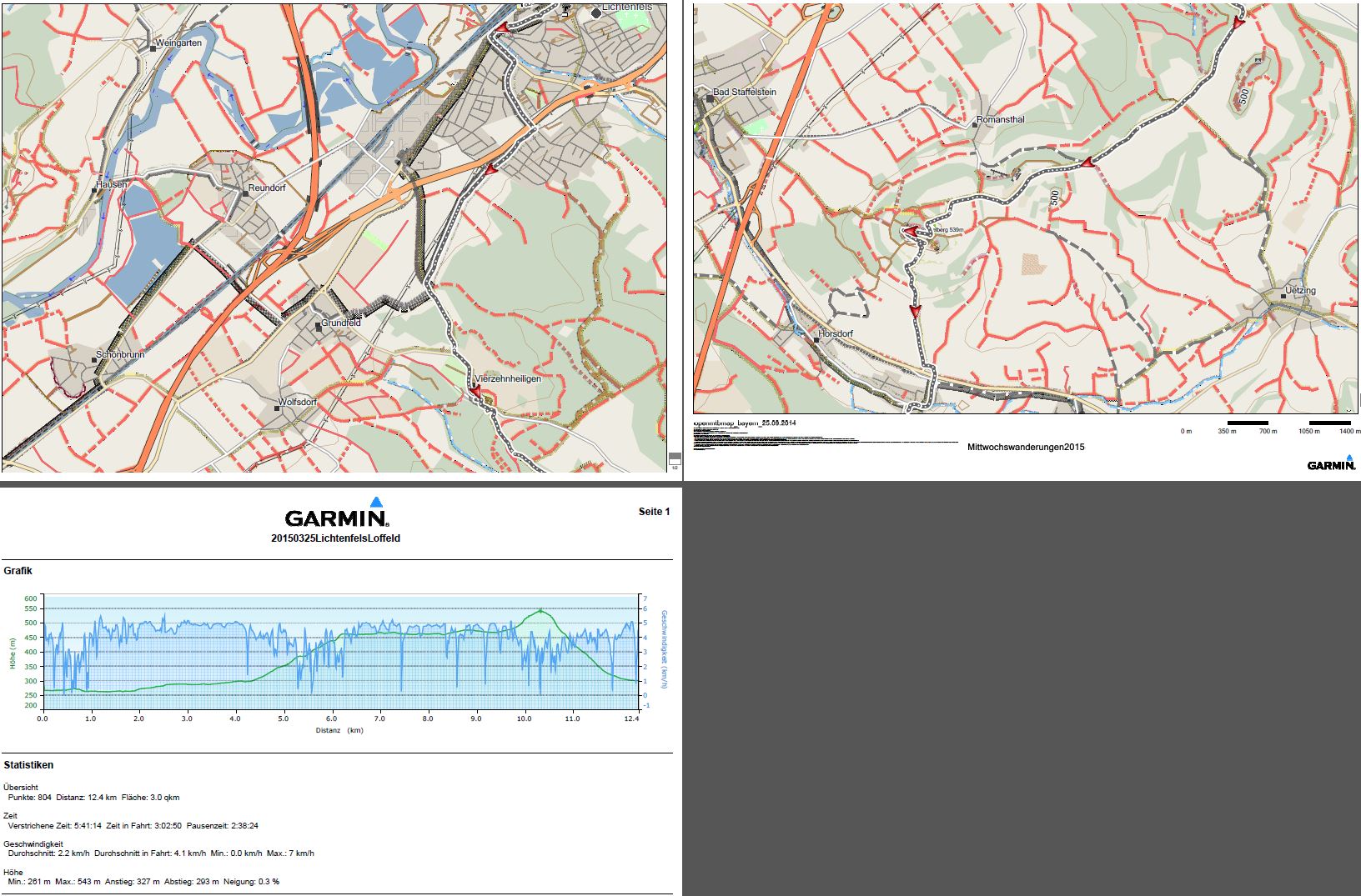Click the Uetzing village label
1361x896 pixels.
(x=1300, y=291)
